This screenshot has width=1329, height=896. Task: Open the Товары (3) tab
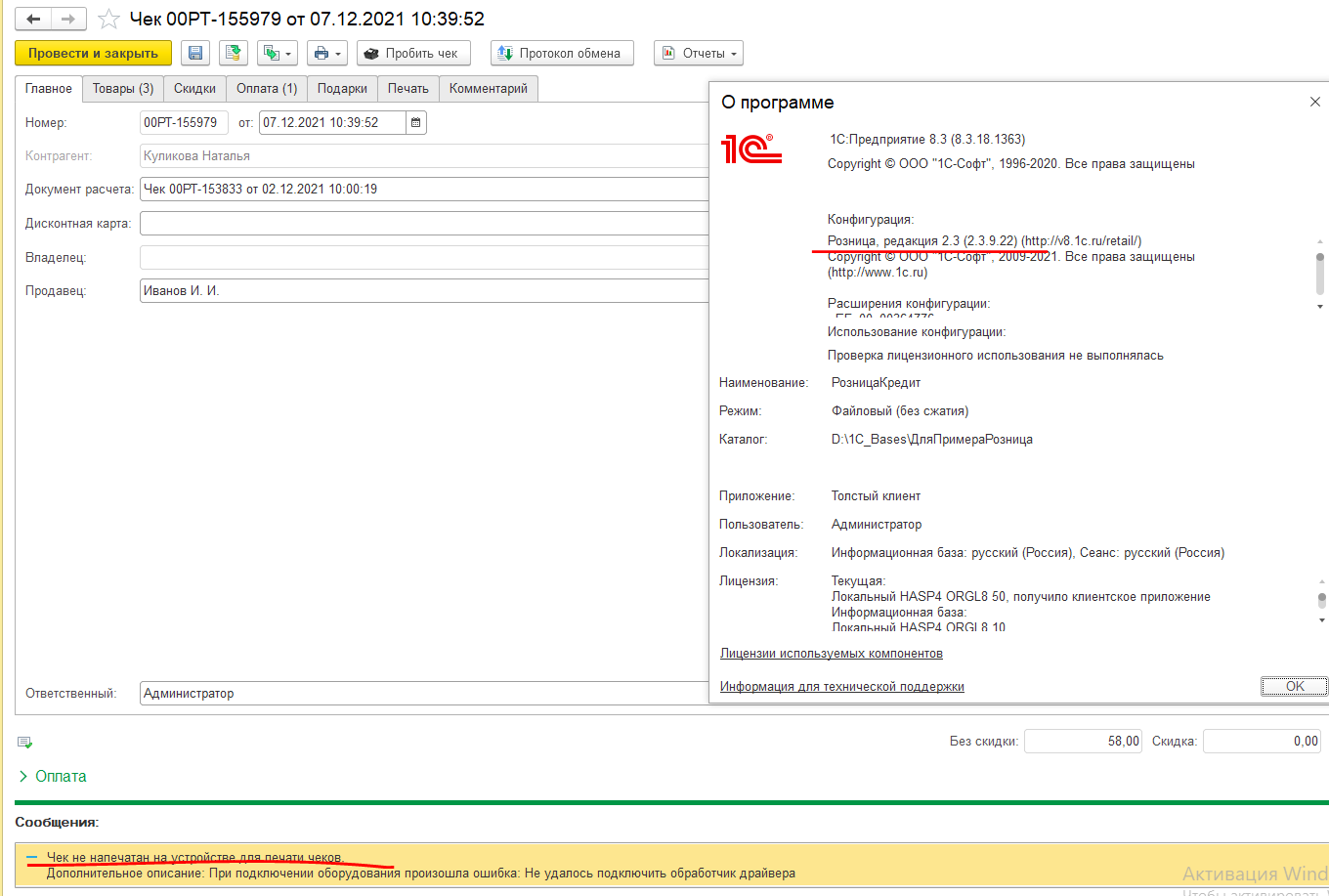123,88
